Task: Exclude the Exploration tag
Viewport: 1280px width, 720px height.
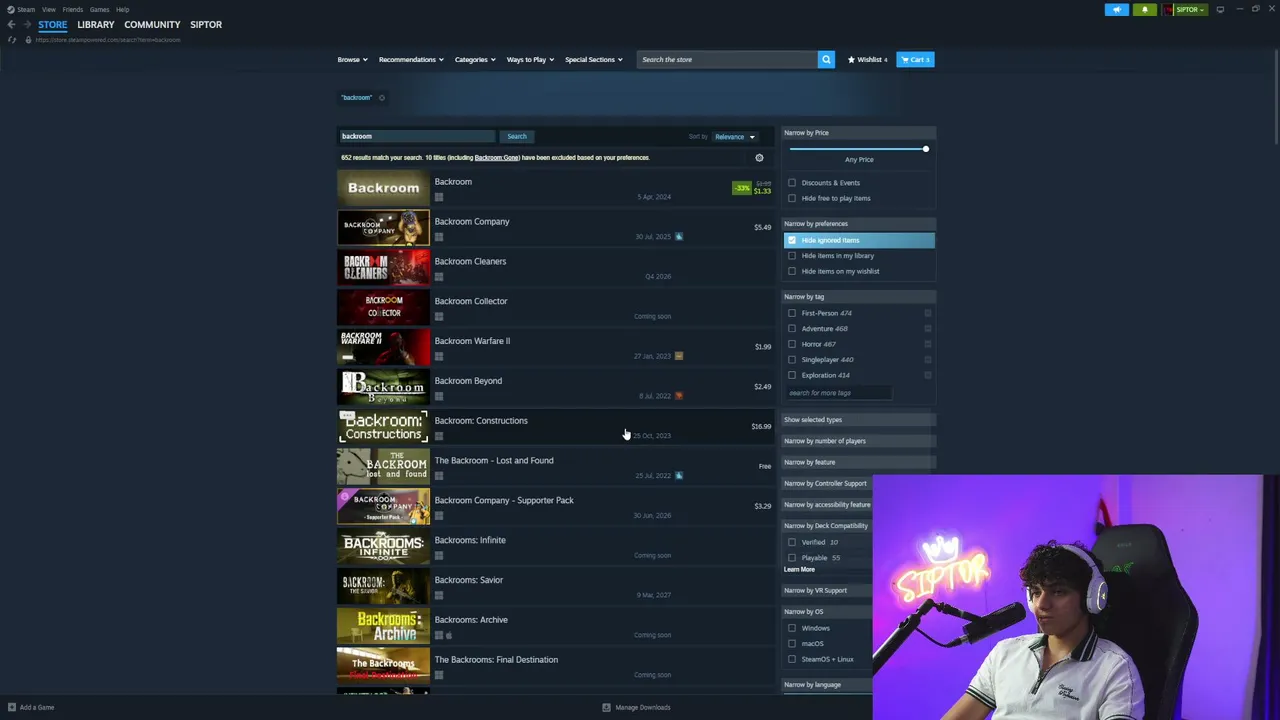Action: [928, 375]
